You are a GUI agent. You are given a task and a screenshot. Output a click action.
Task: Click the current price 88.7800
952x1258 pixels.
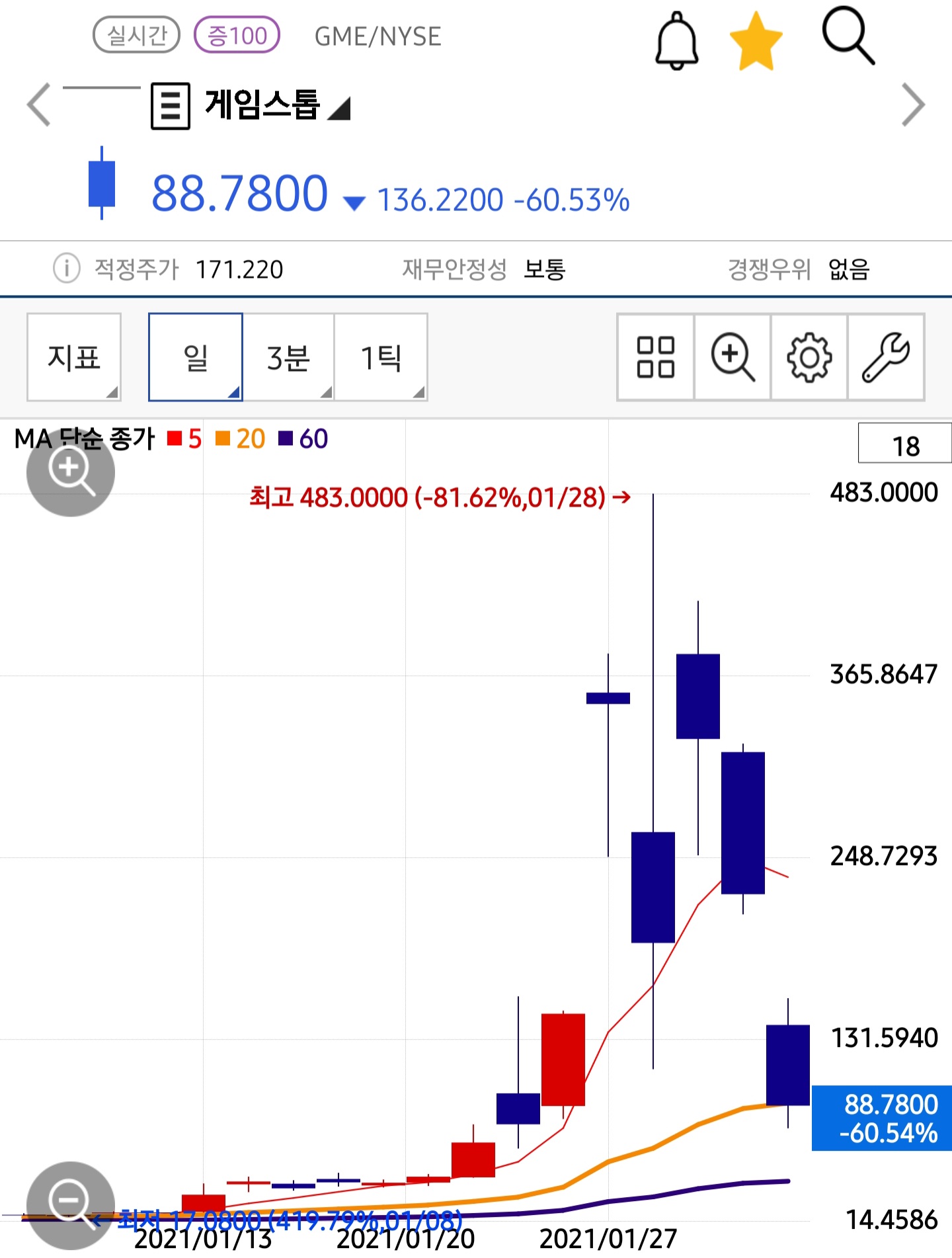[x=240, y=194]
